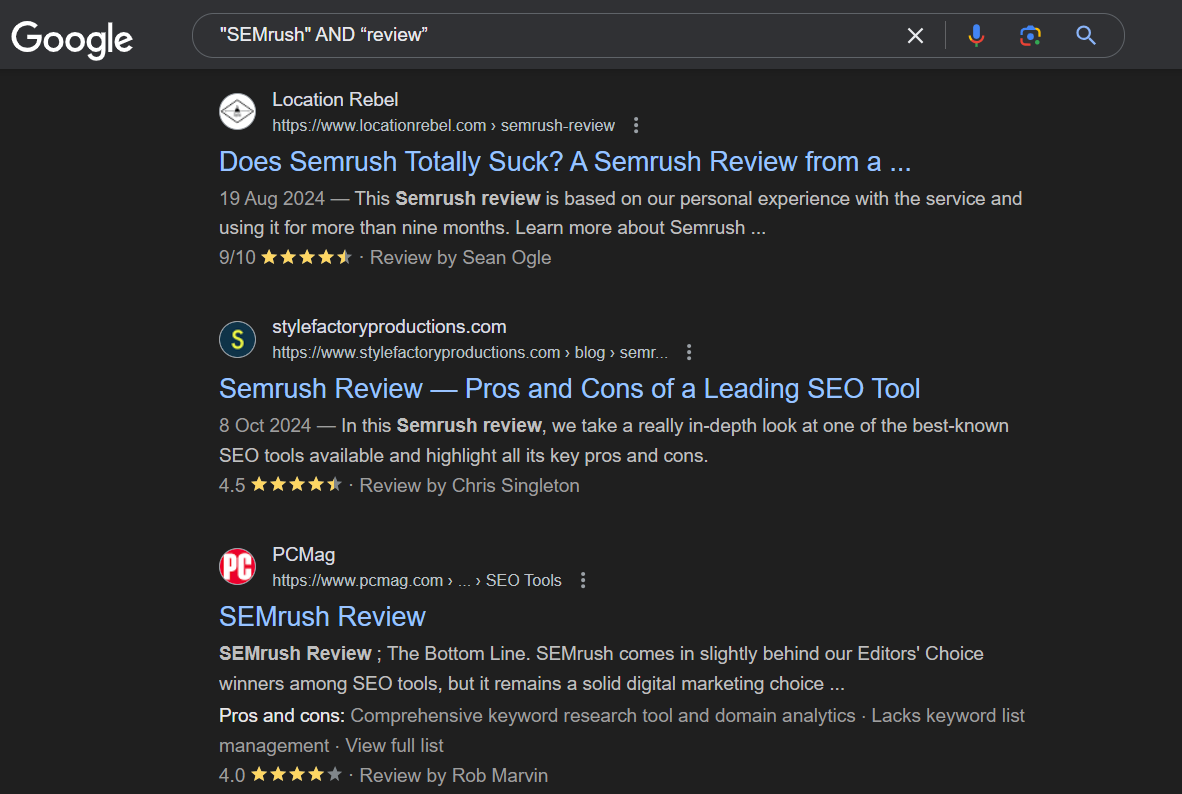Click the pcmag.com SEO Tools breadcrumb

pyautogui.click(x=417, y=580)
